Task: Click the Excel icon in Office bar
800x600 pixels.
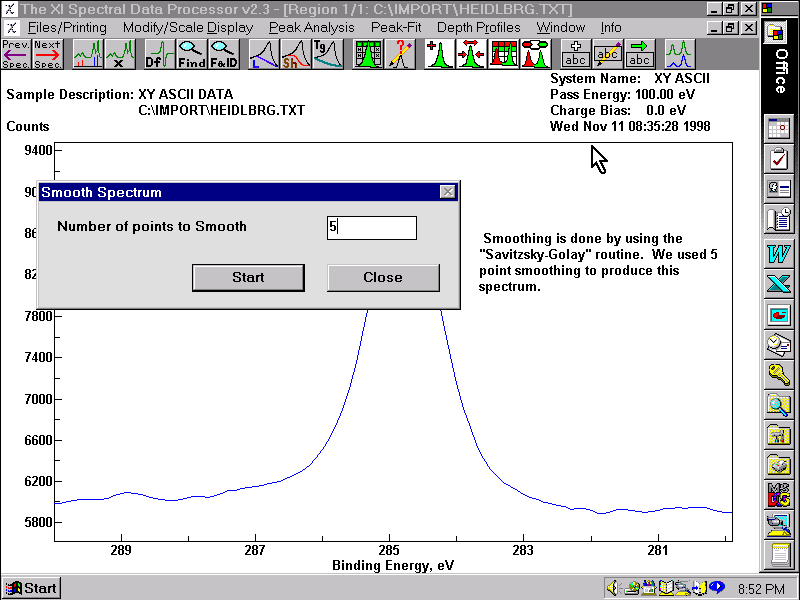Action: point(778,284)
